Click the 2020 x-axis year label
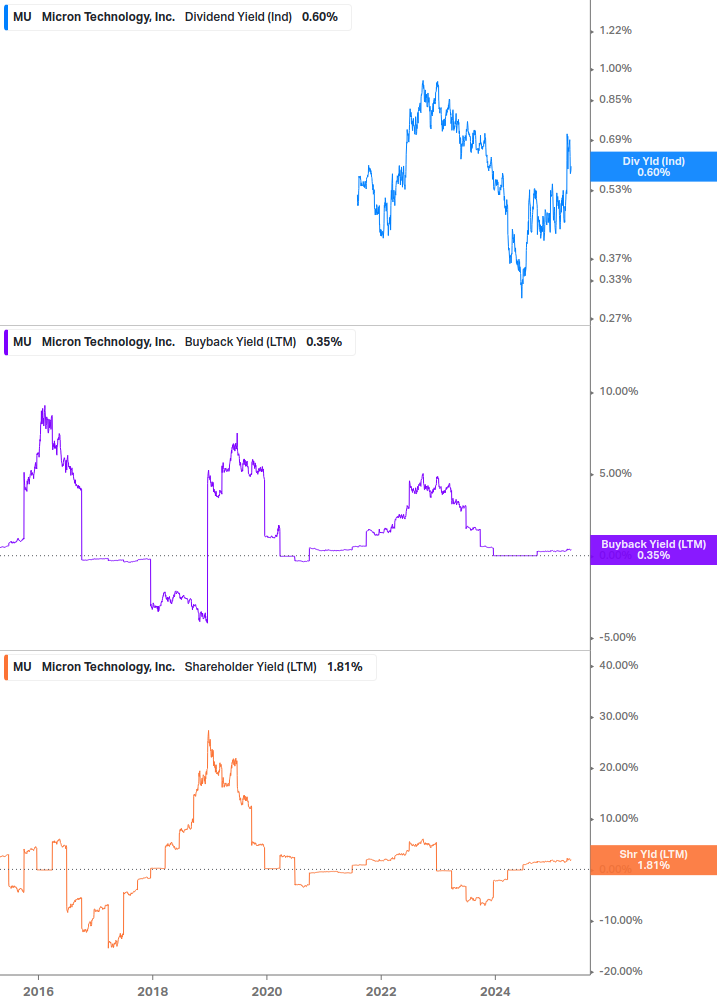The width and height of the screenshot is (717, 1005). (x=267, y=992)
